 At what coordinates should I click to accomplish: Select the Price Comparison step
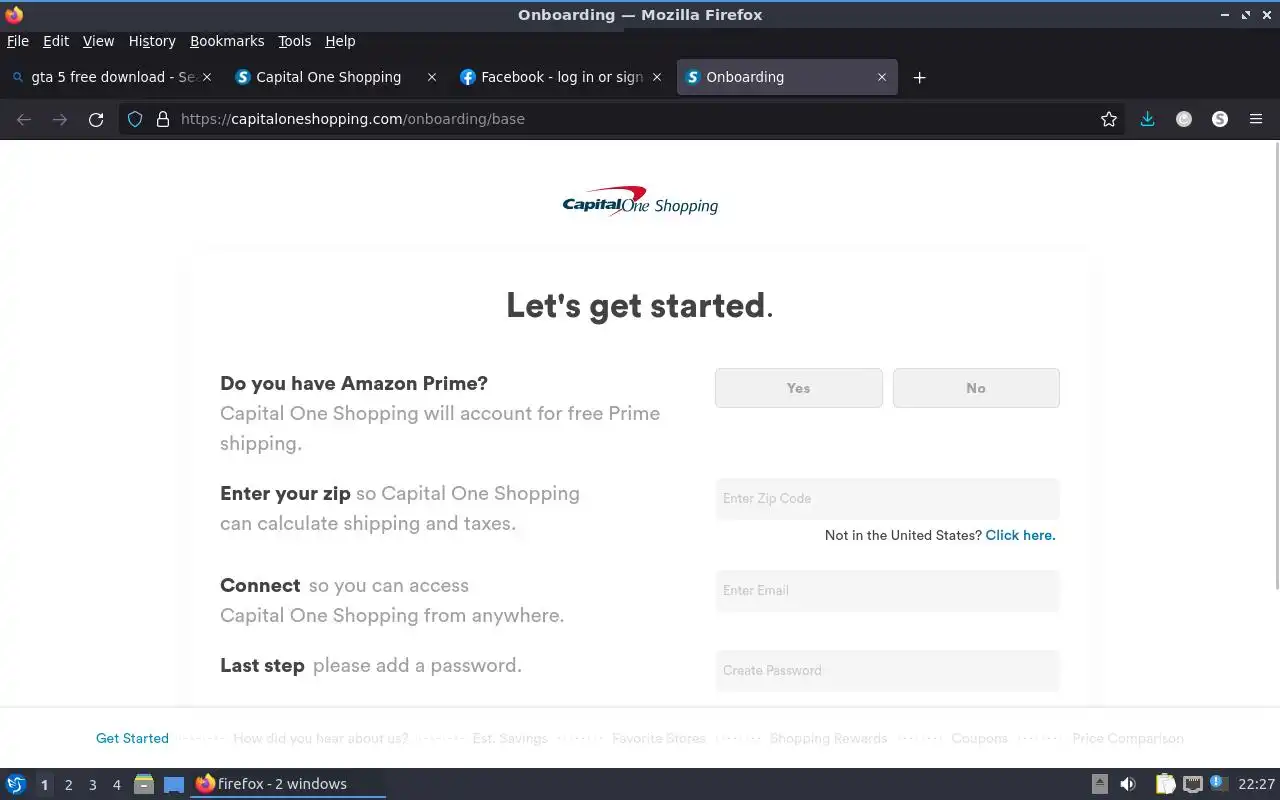point(1128,738)
